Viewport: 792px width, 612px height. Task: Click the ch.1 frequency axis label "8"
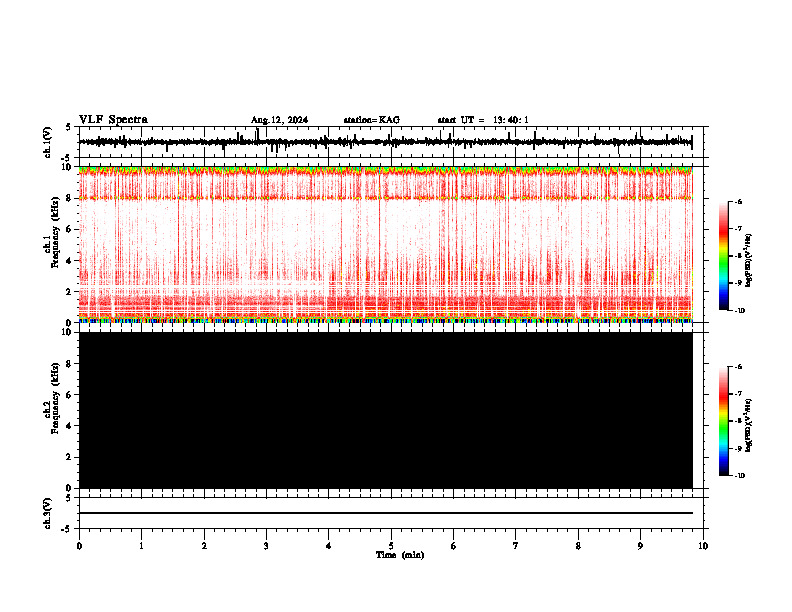point(70,198)
